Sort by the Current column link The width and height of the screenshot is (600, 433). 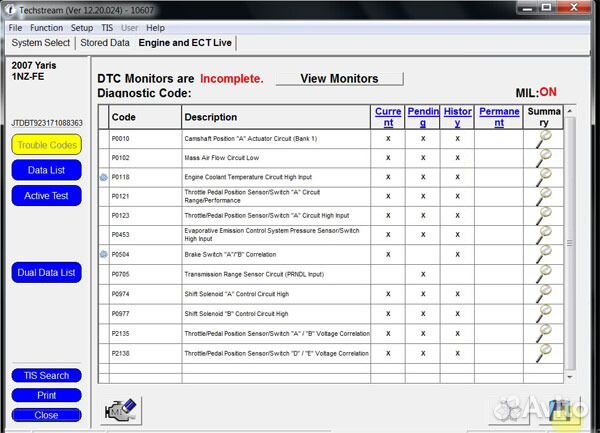[388, 117]
